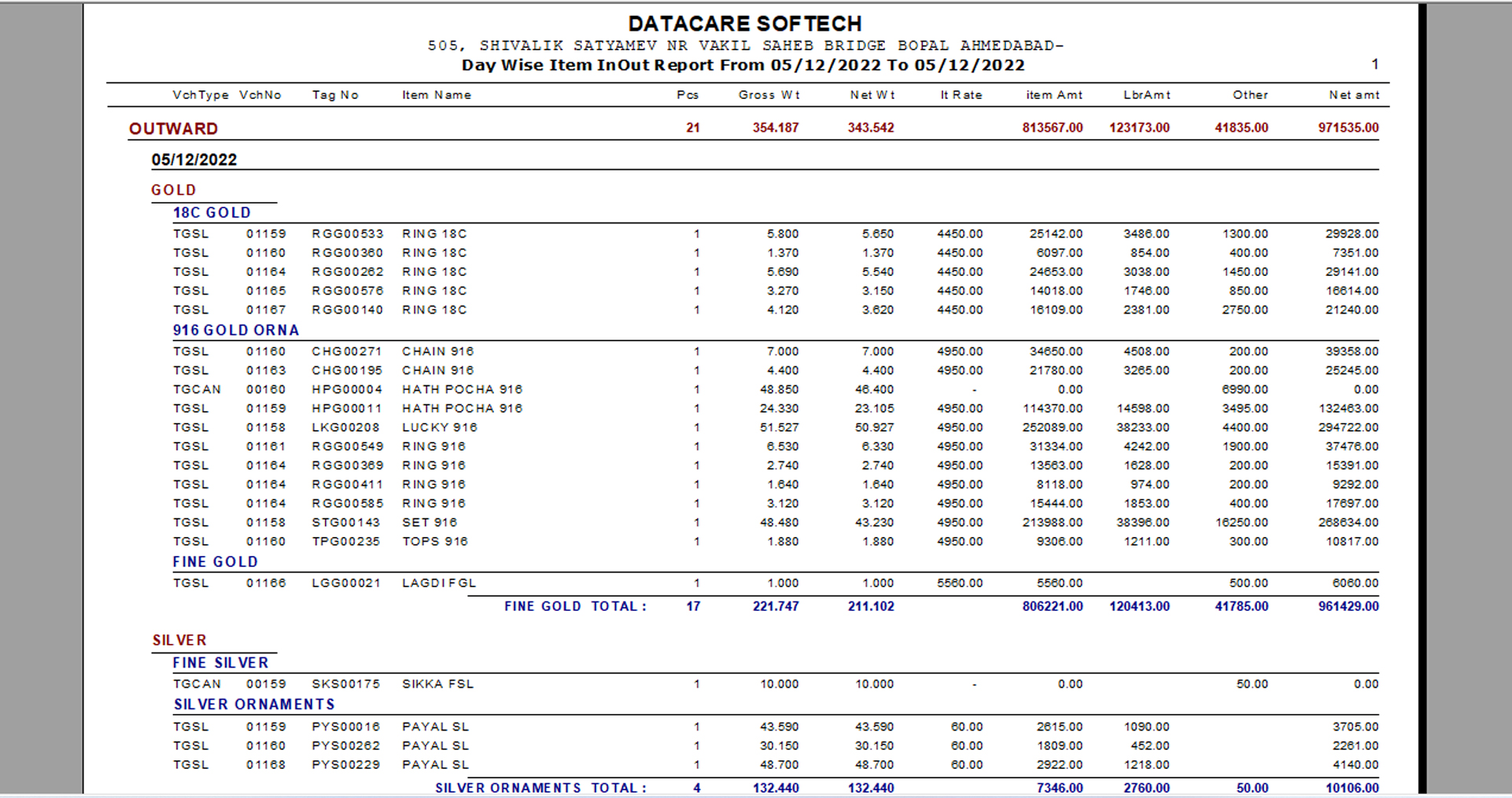Select the 916 GOLD ORNA subgroup heading

coord(236,330)
